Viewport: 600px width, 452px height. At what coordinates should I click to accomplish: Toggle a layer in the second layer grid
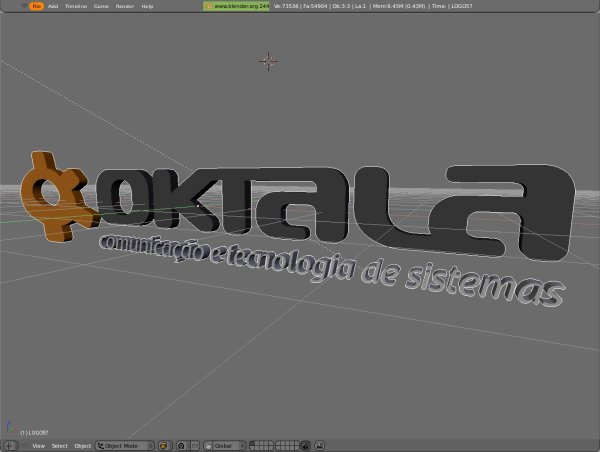pos(285,445)
